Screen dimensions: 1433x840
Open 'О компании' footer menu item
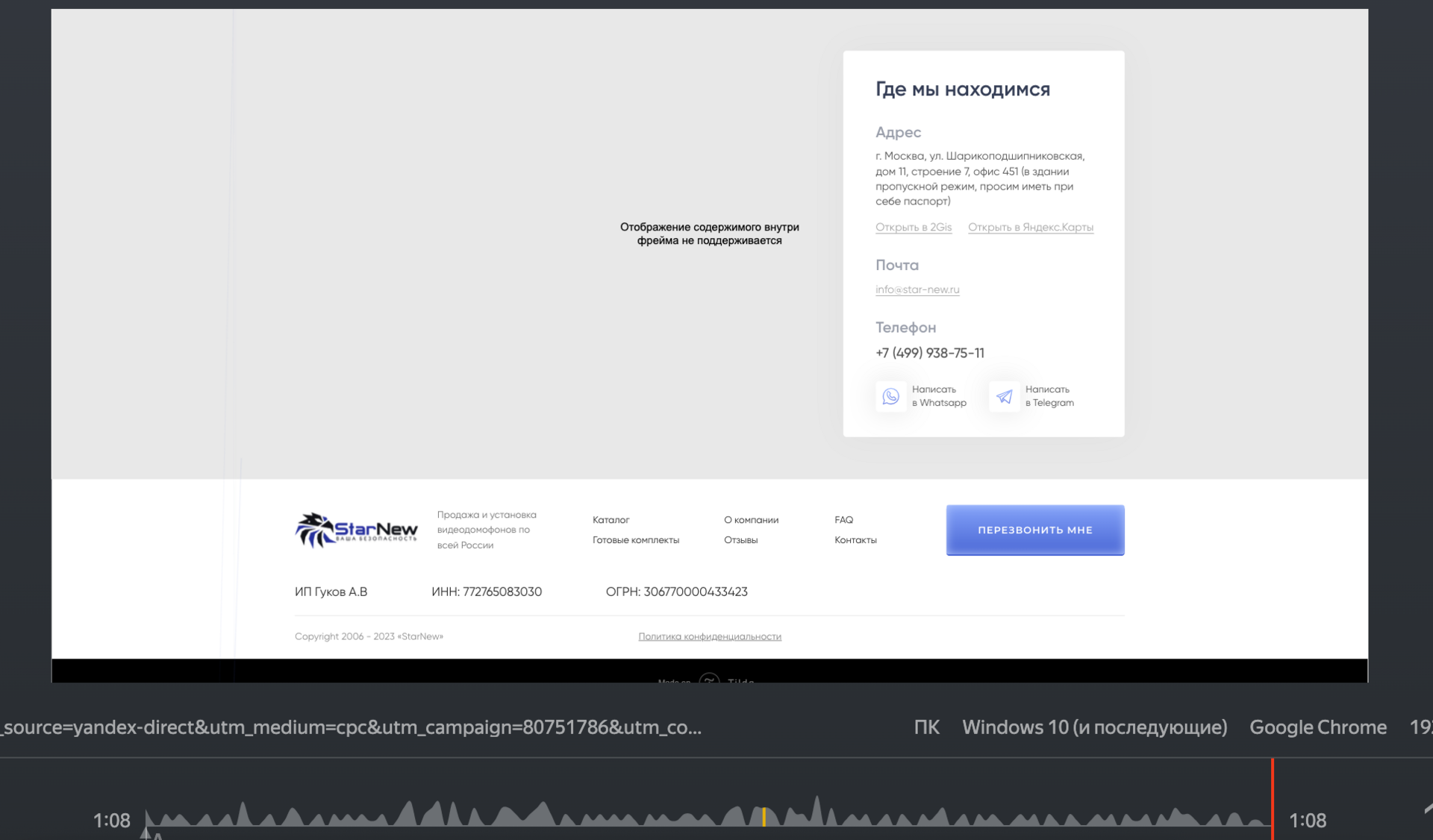(751, 520)
